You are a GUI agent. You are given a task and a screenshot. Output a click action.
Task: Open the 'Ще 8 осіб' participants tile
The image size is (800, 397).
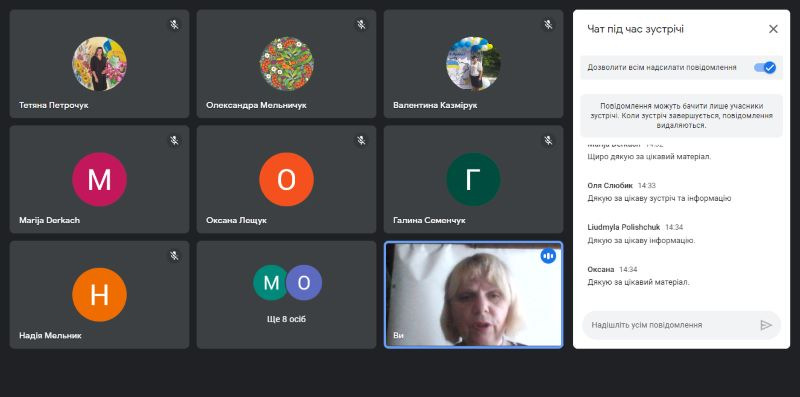pyautogui.click(x=287, y=295)
